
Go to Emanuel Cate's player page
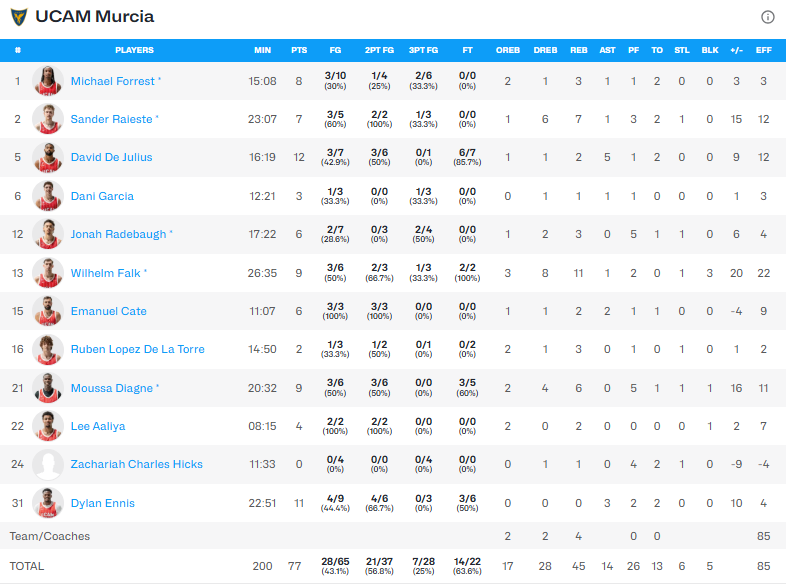pos(108,311)
